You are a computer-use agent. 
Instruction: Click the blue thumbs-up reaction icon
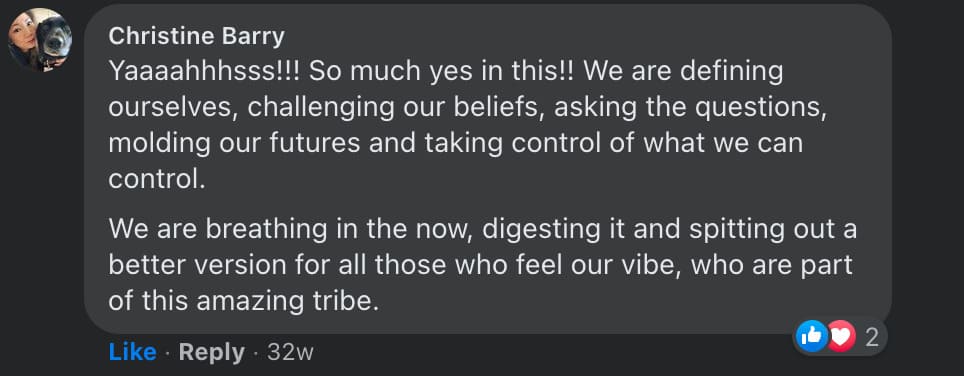[812, 337]
